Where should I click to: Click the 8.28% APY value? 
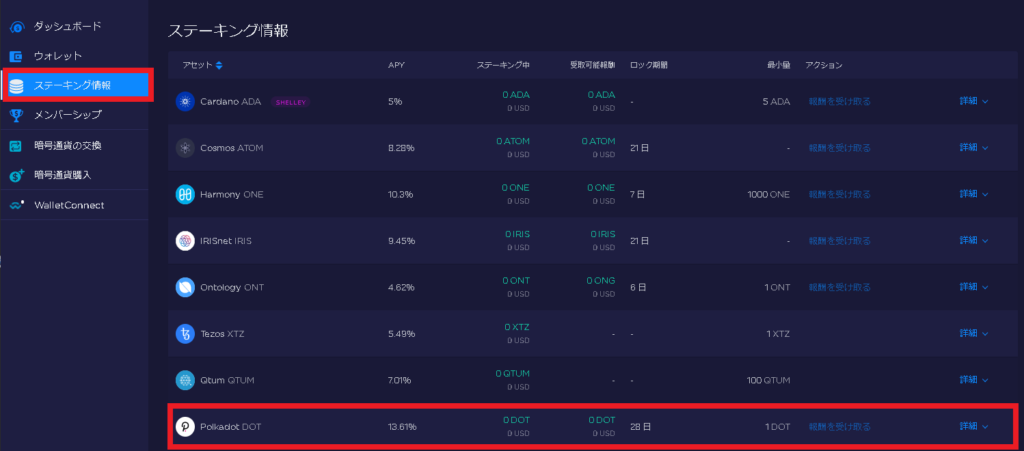point(401,148)
